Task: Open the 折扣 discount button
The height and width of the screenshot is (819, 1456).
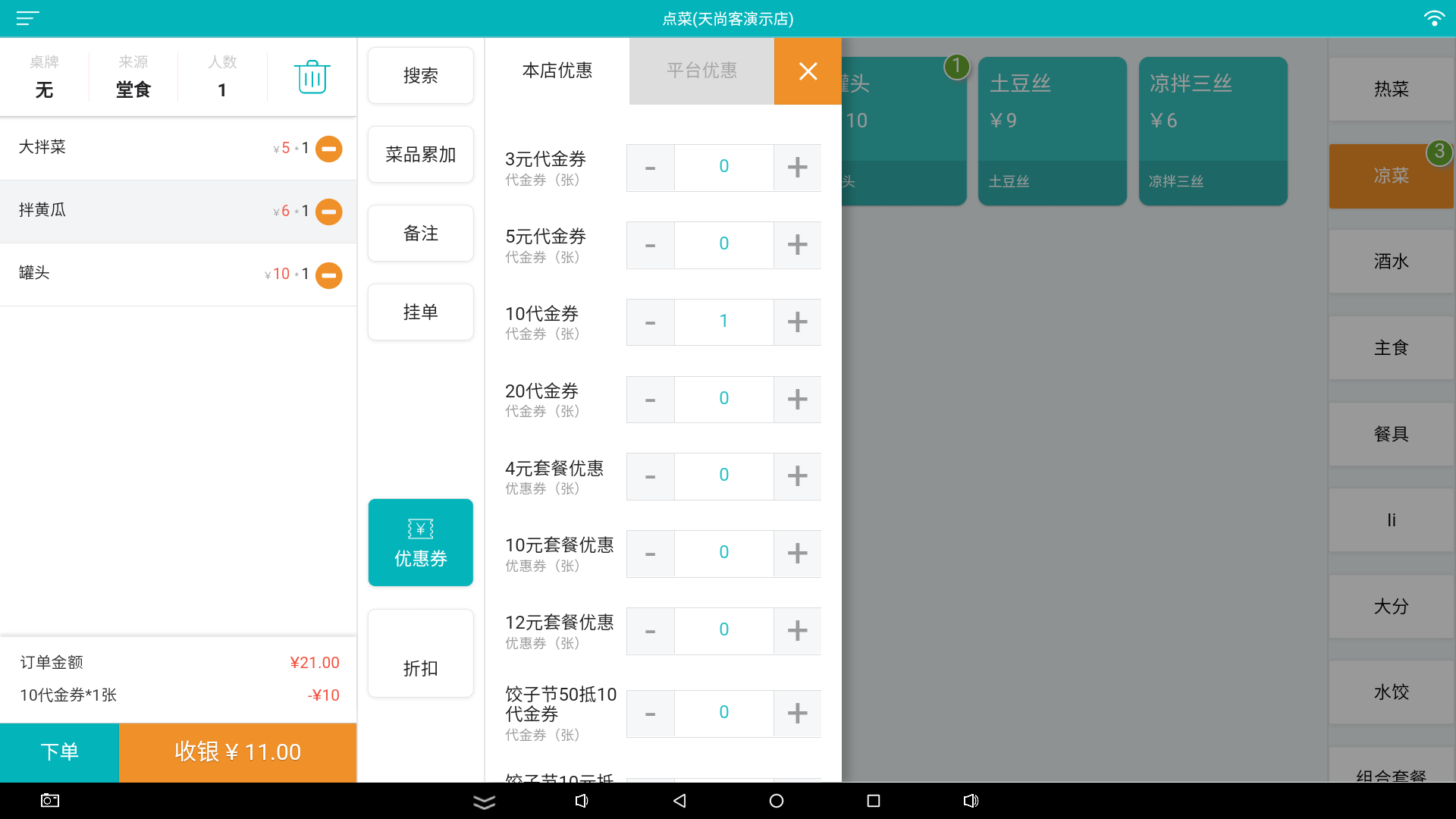Action: [x=421, y=654]
